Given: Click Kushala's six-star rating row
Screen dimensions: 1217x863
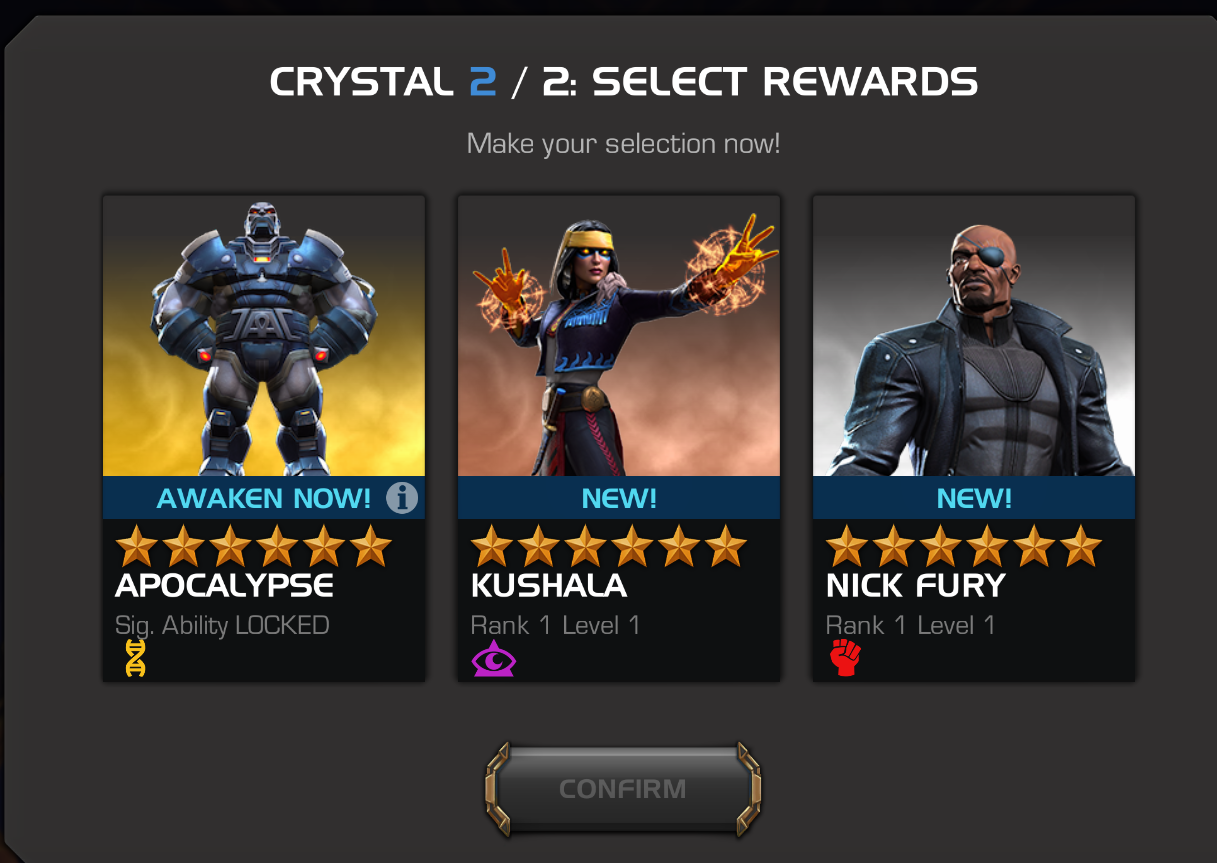Looking at the screenshot, I should [x=609, y=546].
